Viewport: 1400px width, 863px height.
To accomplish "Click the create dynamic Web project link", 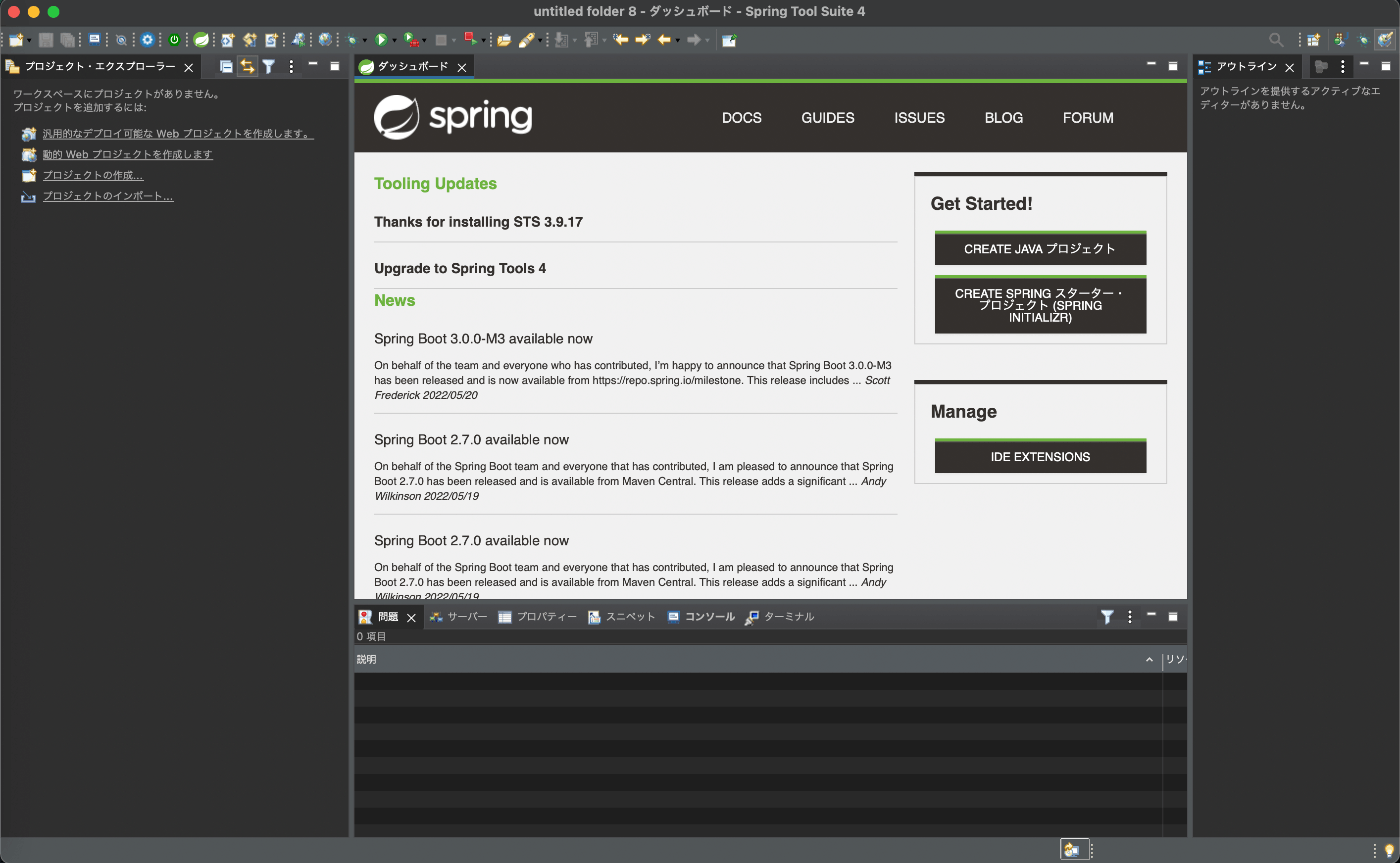I will pos(127,154).
